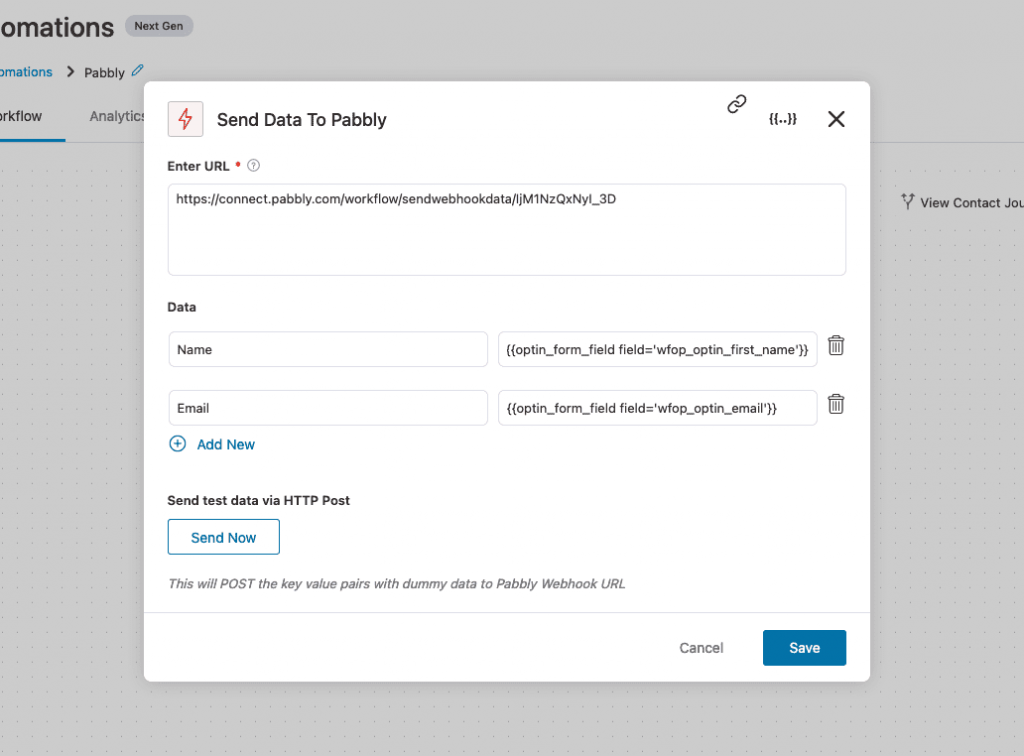
Task: Switch to the Analytics tab
Action: coord(118,116)
